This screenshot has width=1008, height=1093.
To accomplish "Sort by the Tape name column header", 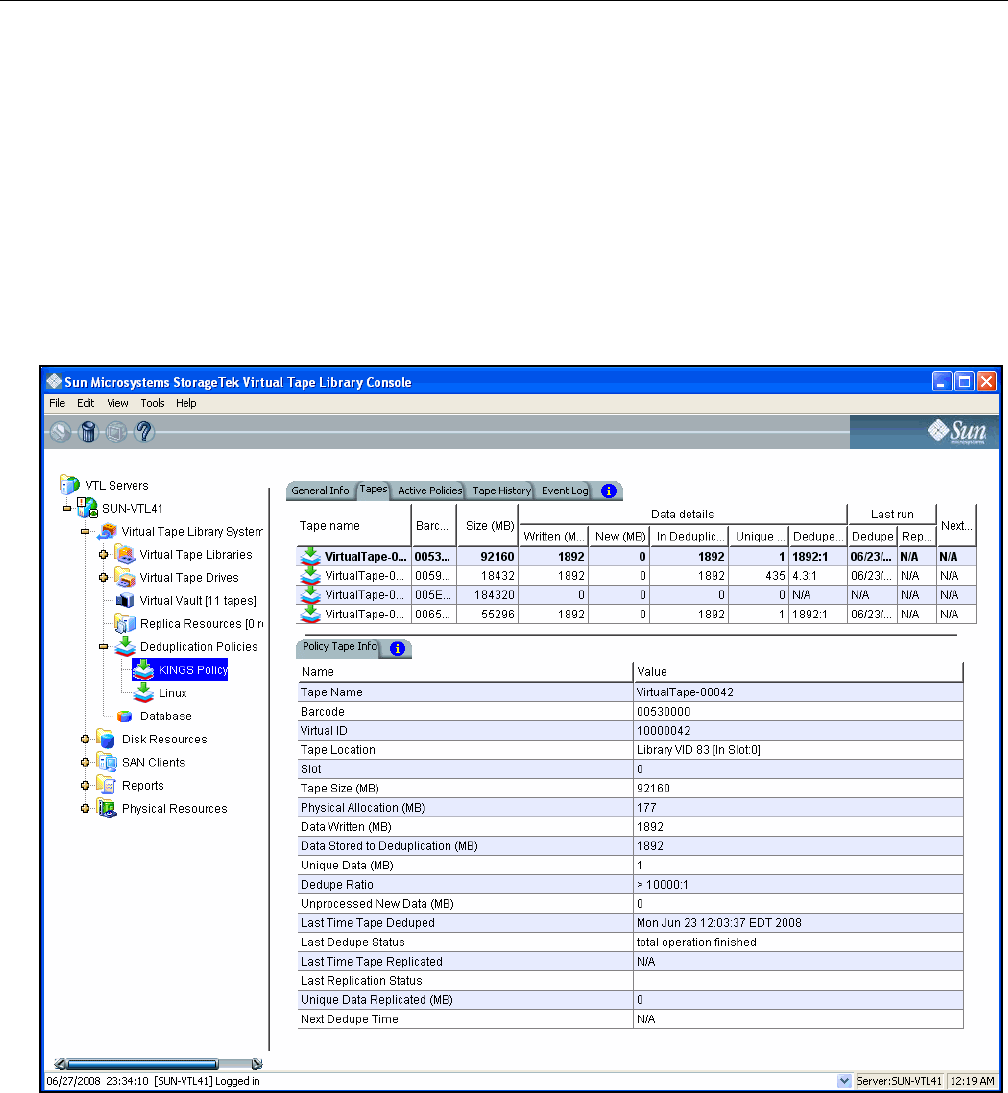I will point(352,526).
